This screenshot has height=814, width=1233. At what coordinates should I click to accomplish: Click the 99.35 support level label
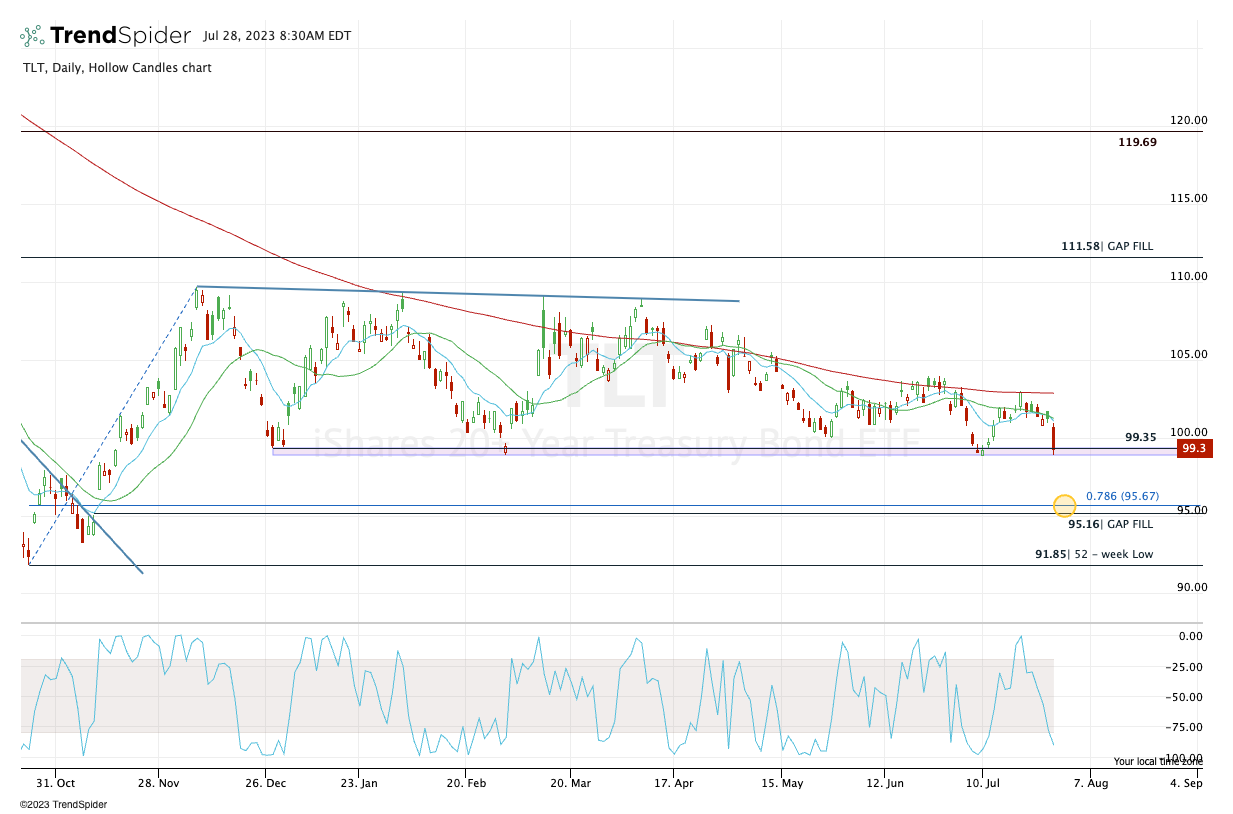click(x=1140, y=437)
